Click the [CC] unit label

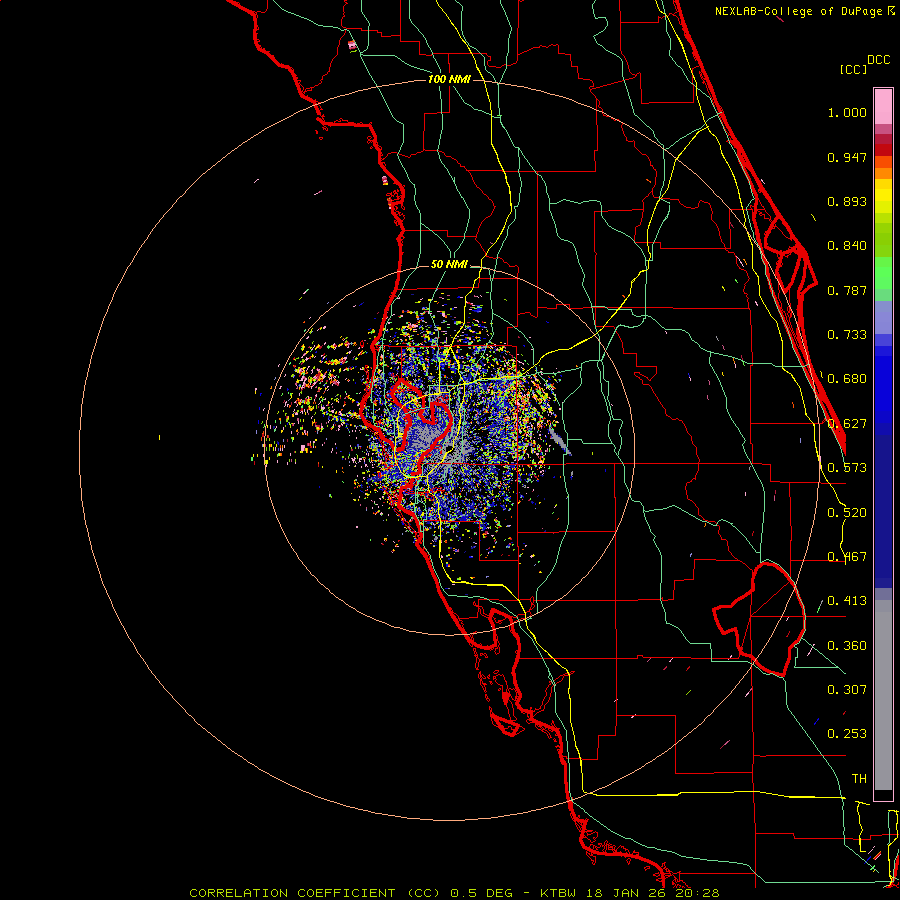tap(853, 69)
